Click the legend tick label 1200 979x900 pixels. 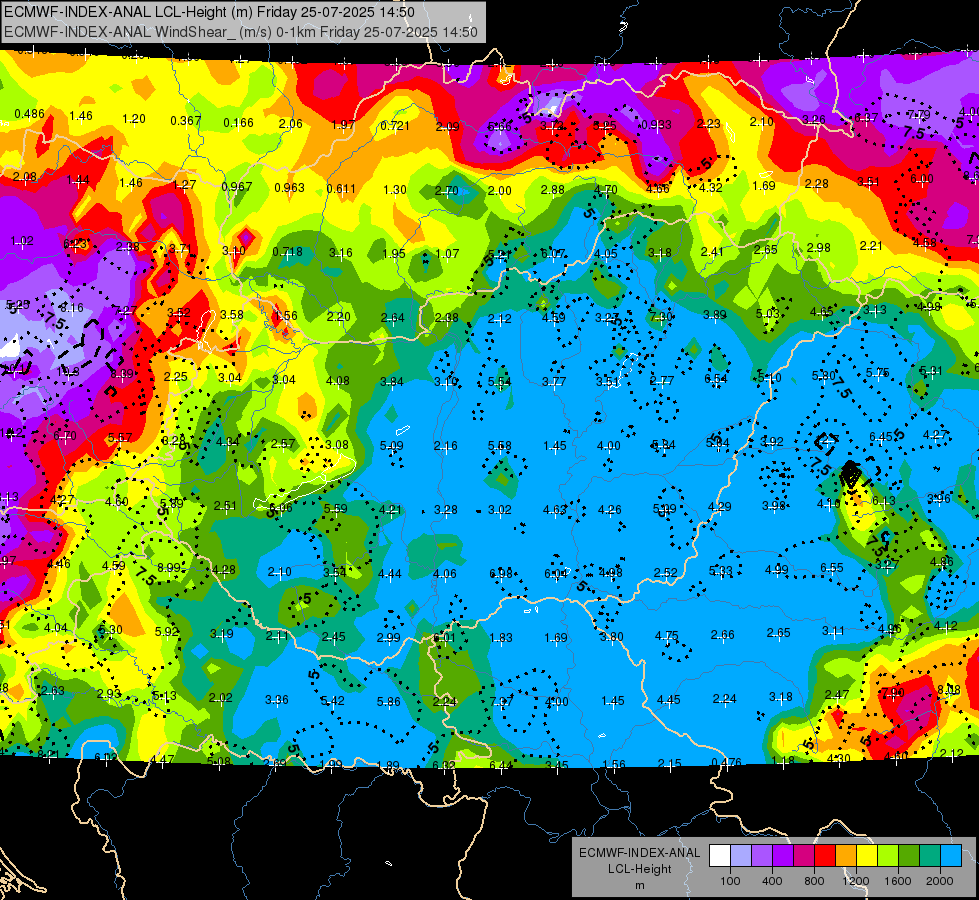(856, 881)
